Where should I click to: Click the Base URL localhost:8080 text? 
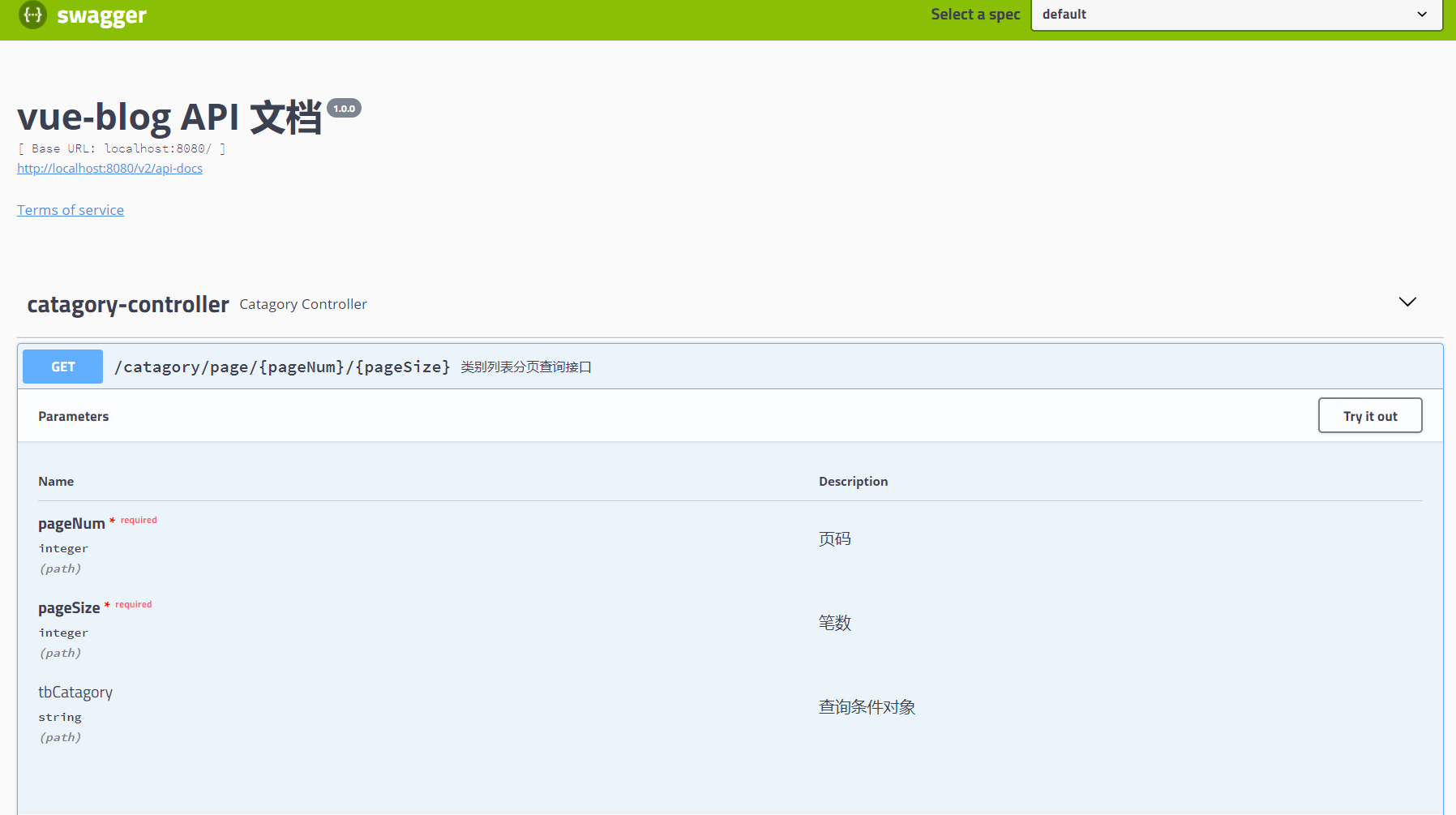click(x=122, y=148)
